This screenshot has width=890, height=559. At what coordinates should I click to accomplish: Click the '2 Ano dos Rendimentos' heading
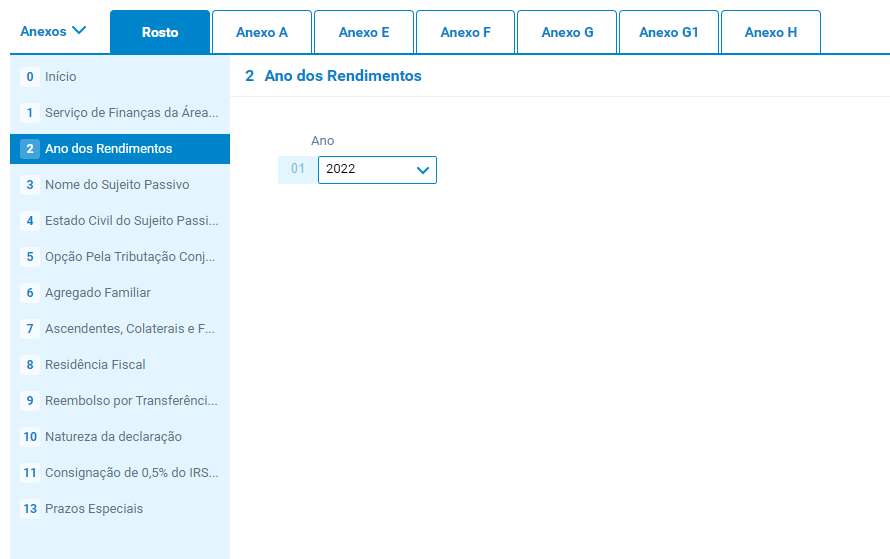333,76
